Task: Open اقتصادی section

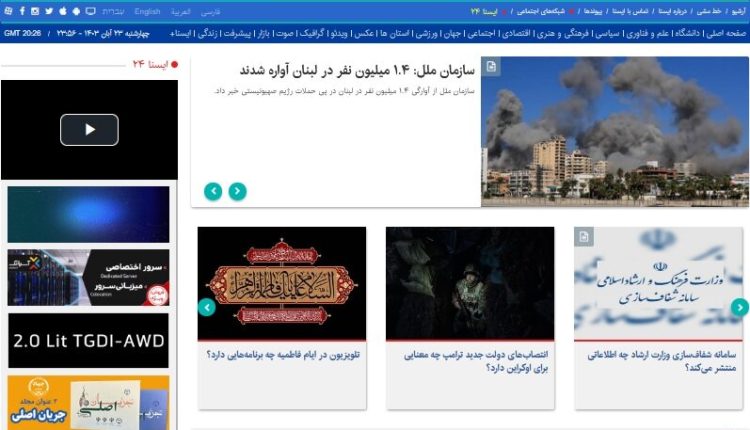Action: (x=515, y=33)
